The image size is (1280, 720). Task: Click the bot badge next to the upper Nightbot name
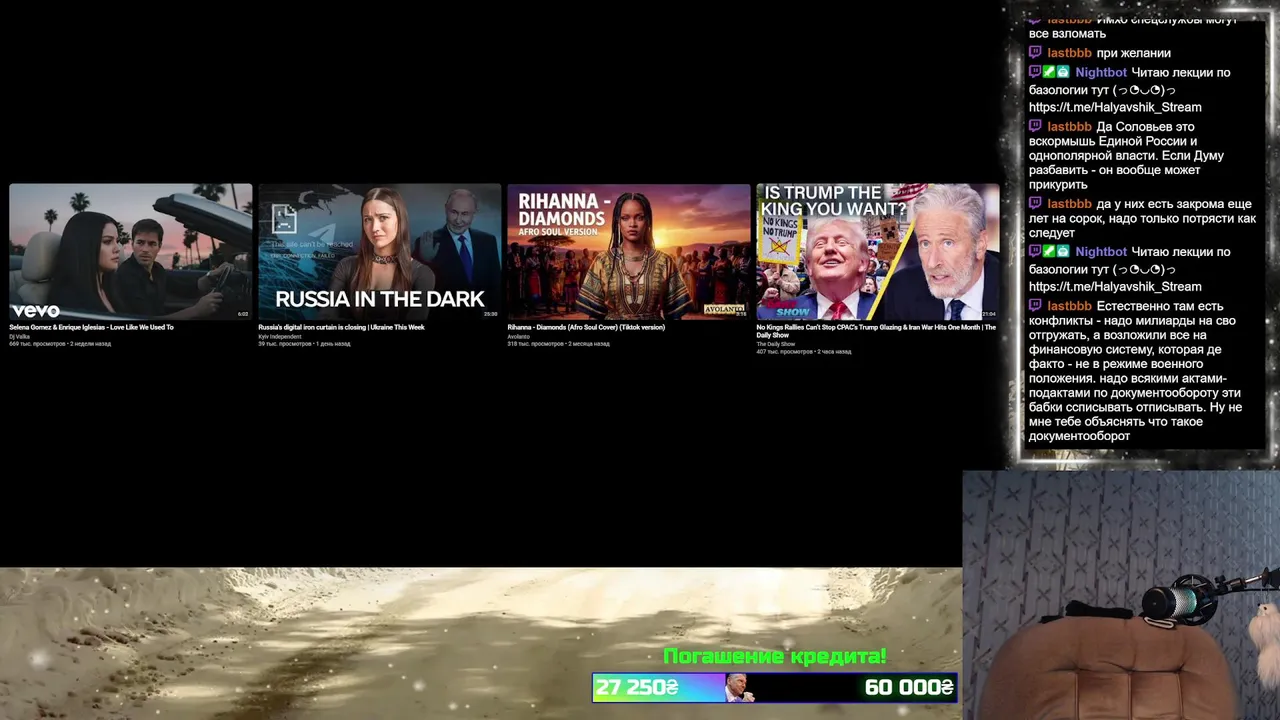pyautogui.click(x=1063, y=72)
